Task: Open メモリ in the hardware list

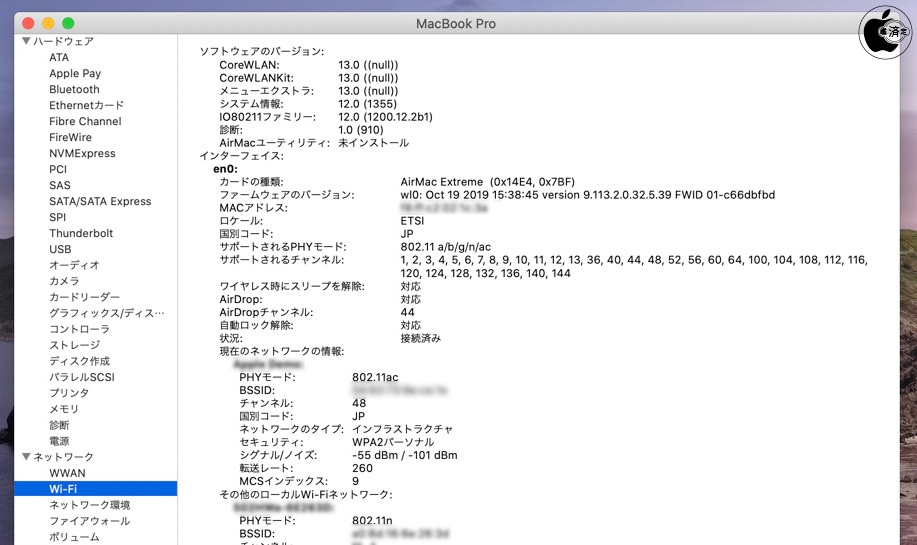Action: click(x=64, y=409)
